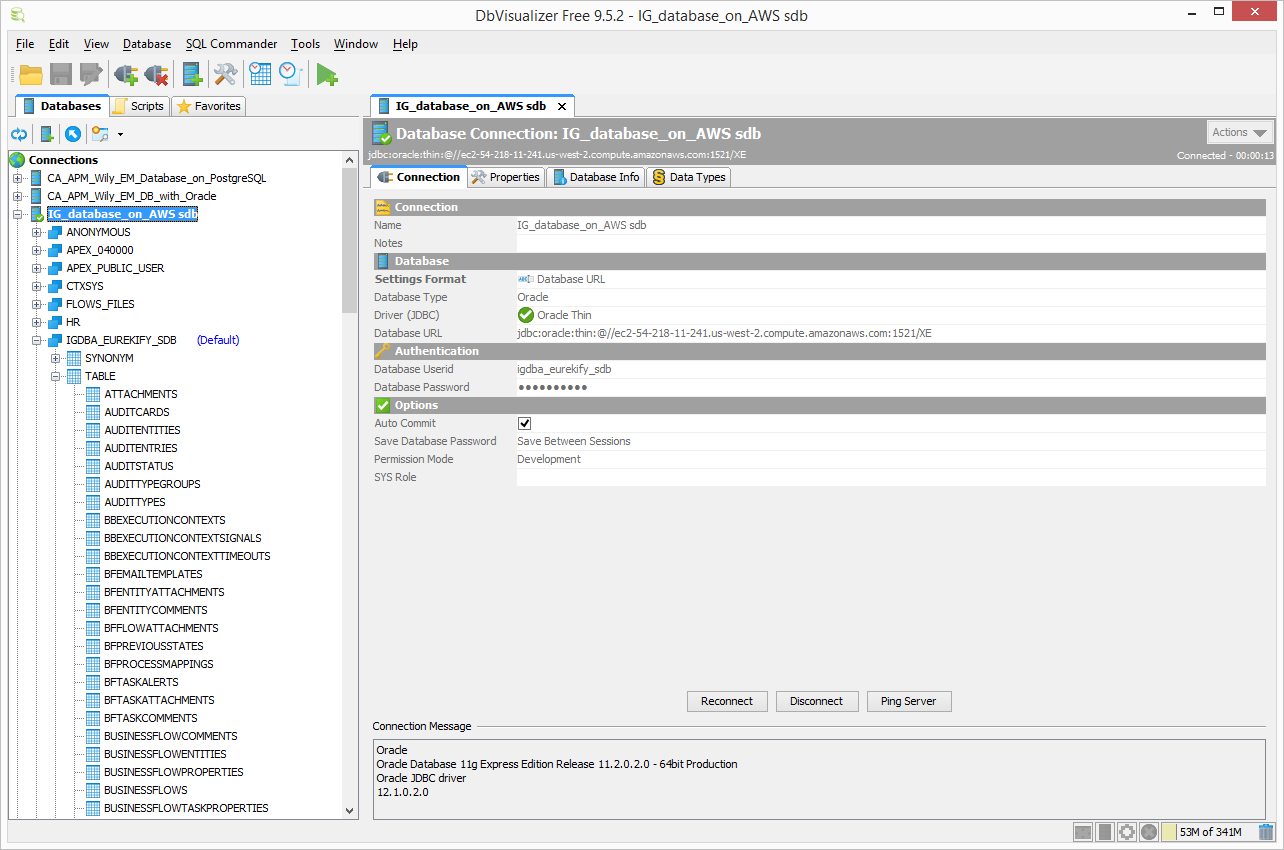Expand the APEX_040000 schema node

click(x=37, y=250)
